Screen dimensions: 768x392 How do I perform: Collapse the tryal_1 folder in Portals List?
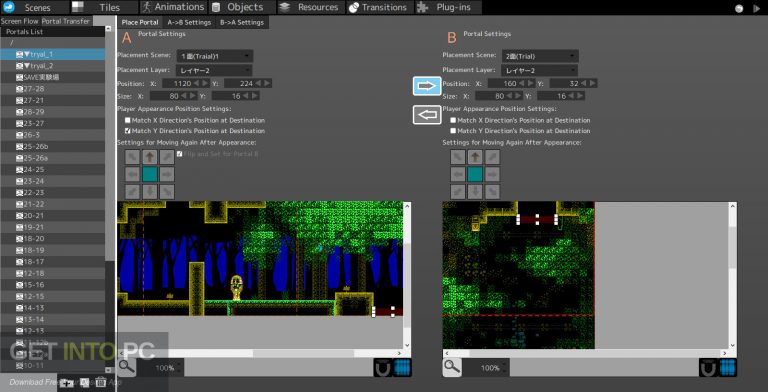tap(27, 54)
